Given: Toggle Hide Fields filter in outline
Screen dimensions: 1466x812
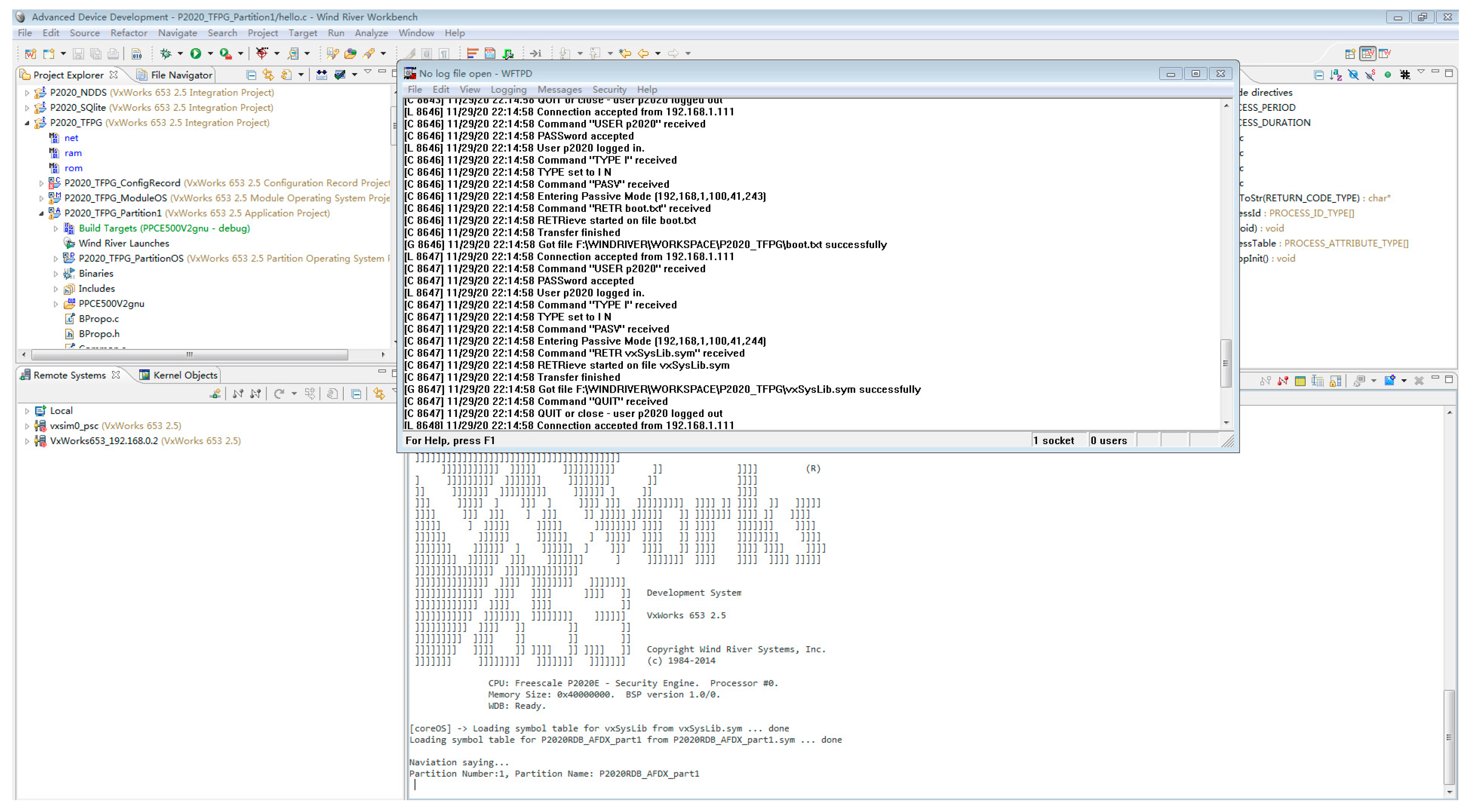Looking at the screenshot, I should pos(1353,75).
